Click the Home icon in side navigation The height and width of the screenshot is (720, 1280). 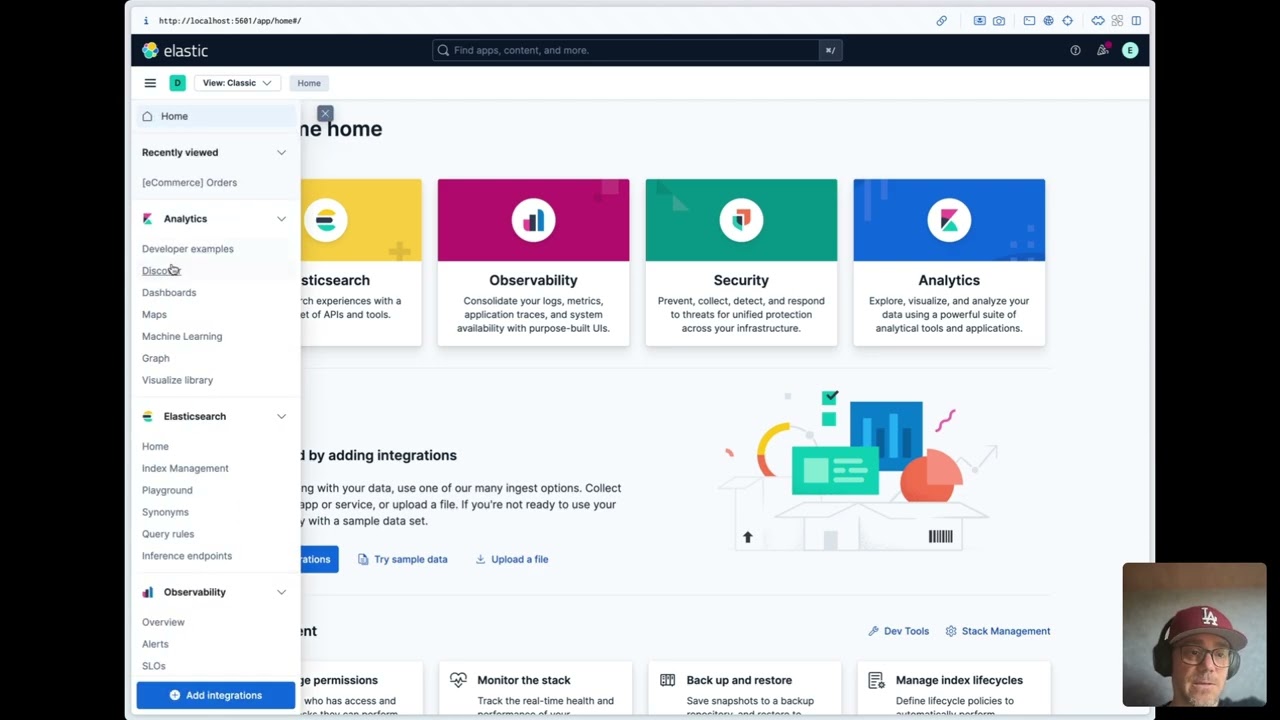[147, 116]
